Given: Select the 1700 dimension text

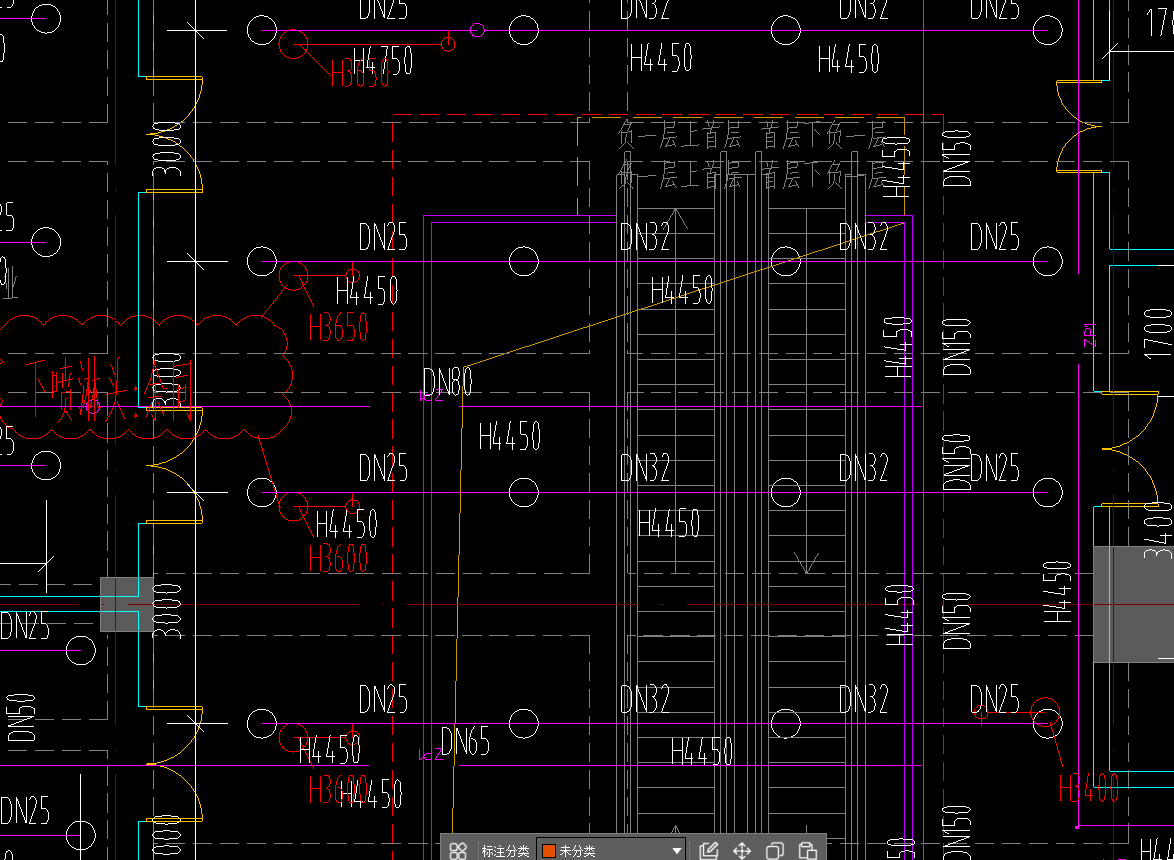Looking at the screenshot, I should pyautogui.click(x=1158, y=332).
